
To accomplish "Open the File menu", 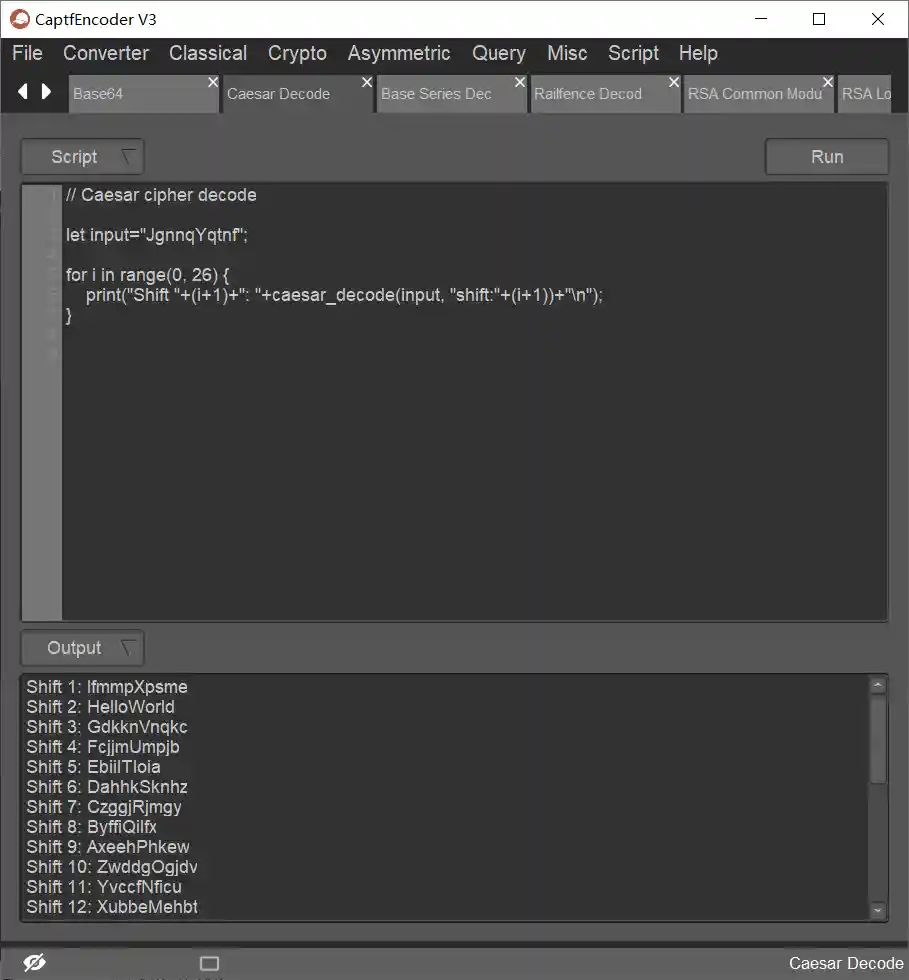I will click(x=26, y=53).
